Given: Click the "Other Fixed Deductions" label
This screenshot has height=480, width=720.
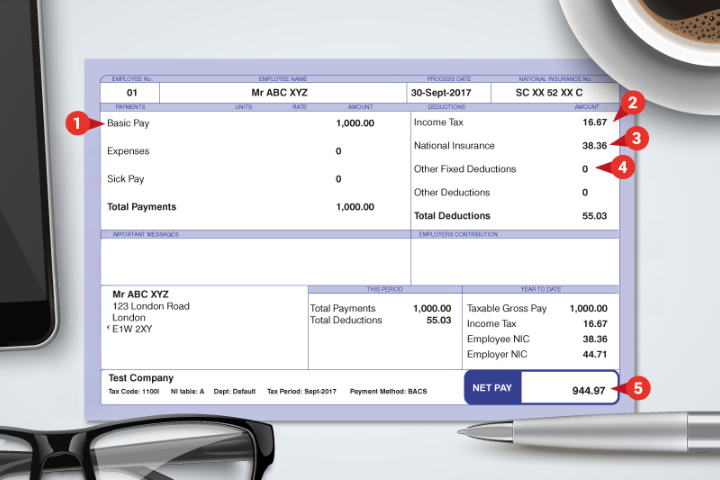Looking at the screenshot, I should pos(465,169).
